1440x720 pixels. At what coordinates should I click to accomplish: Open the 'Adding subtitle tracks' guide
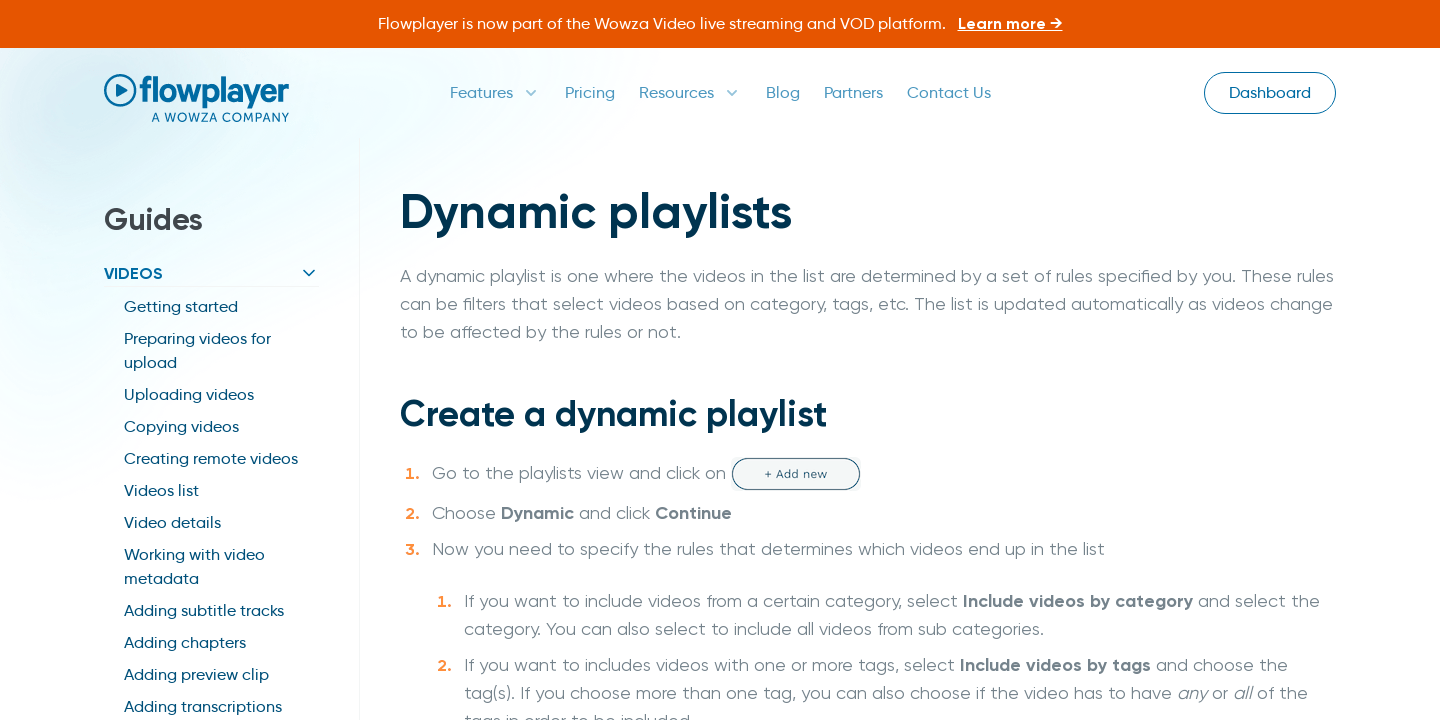(204, 611)
